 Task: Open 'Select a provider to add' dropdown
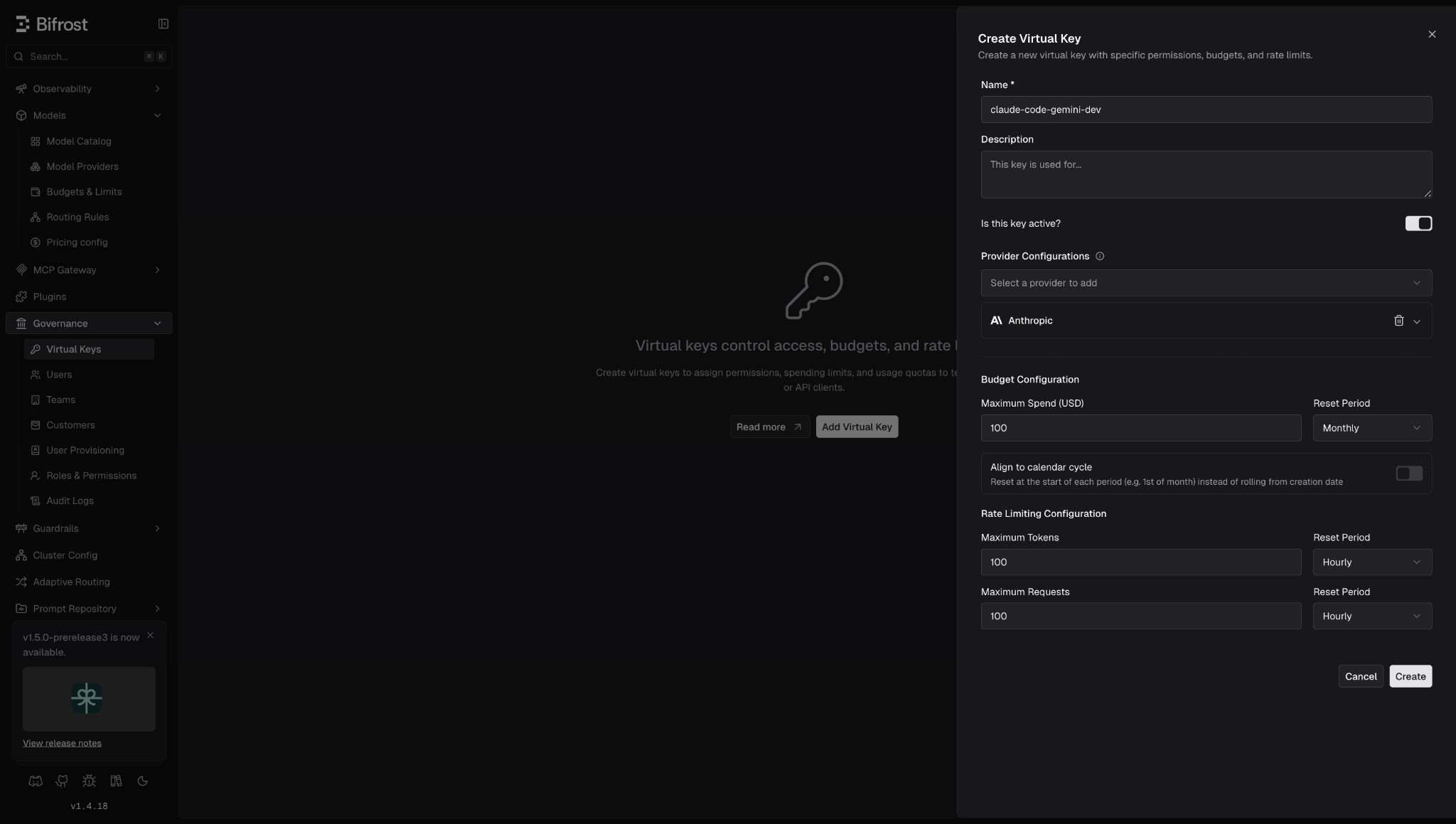(x=1206, y=283)
